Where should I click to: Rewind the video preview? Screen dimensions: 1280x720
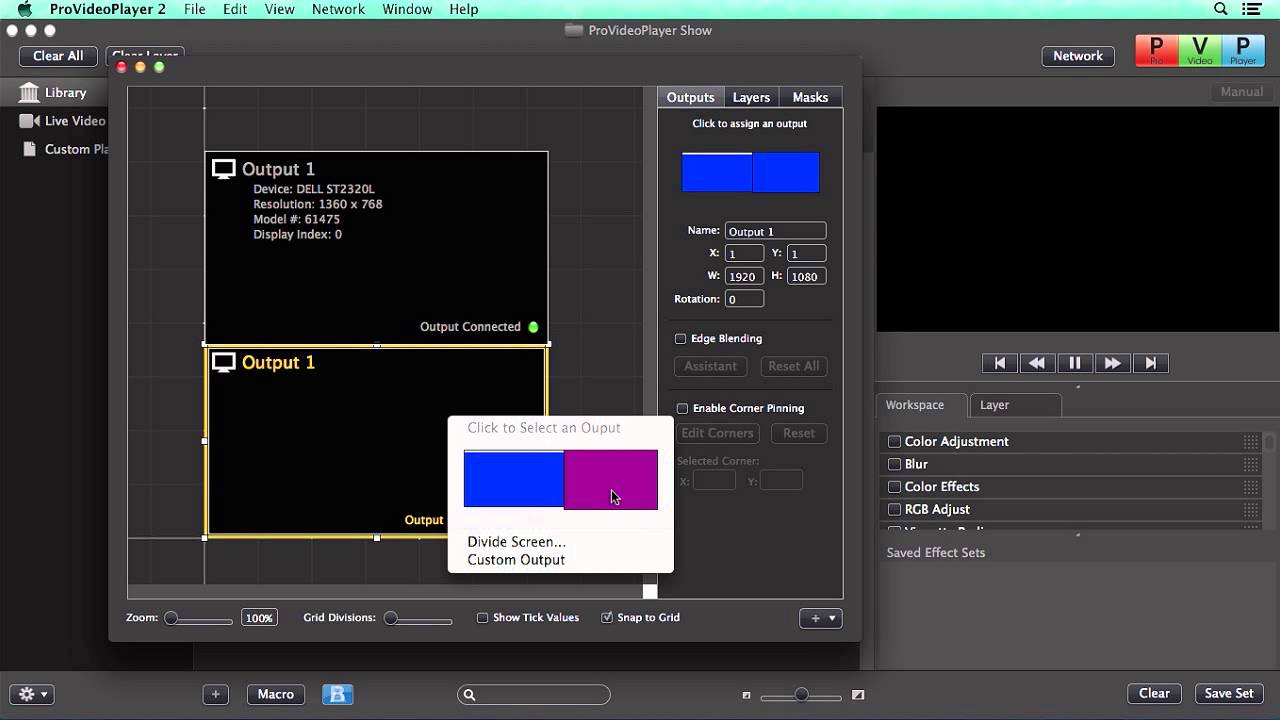pos(1037,363)
